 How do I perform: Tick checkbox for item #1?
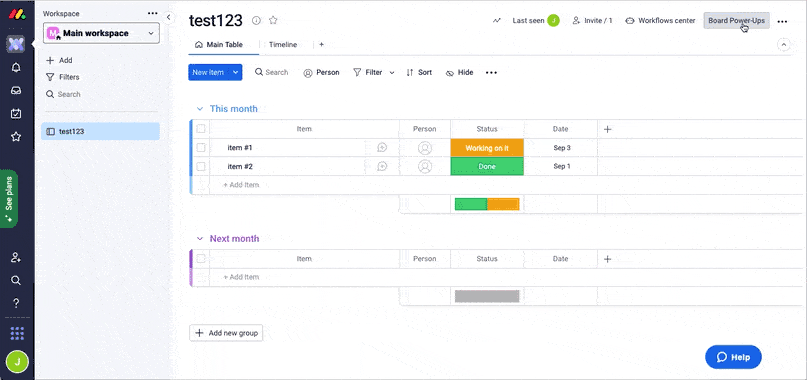(x=201, y=148)
